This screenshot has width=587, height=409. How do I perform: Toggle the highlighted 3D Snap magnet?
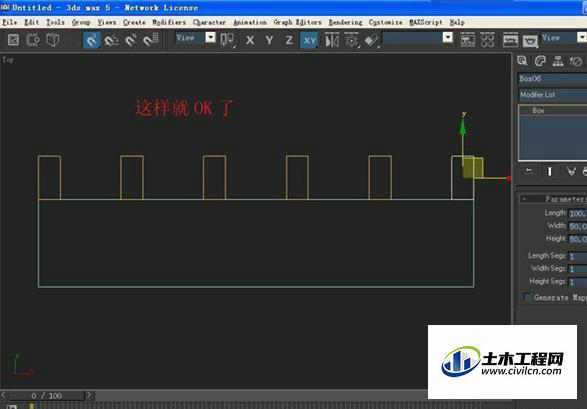92,40
